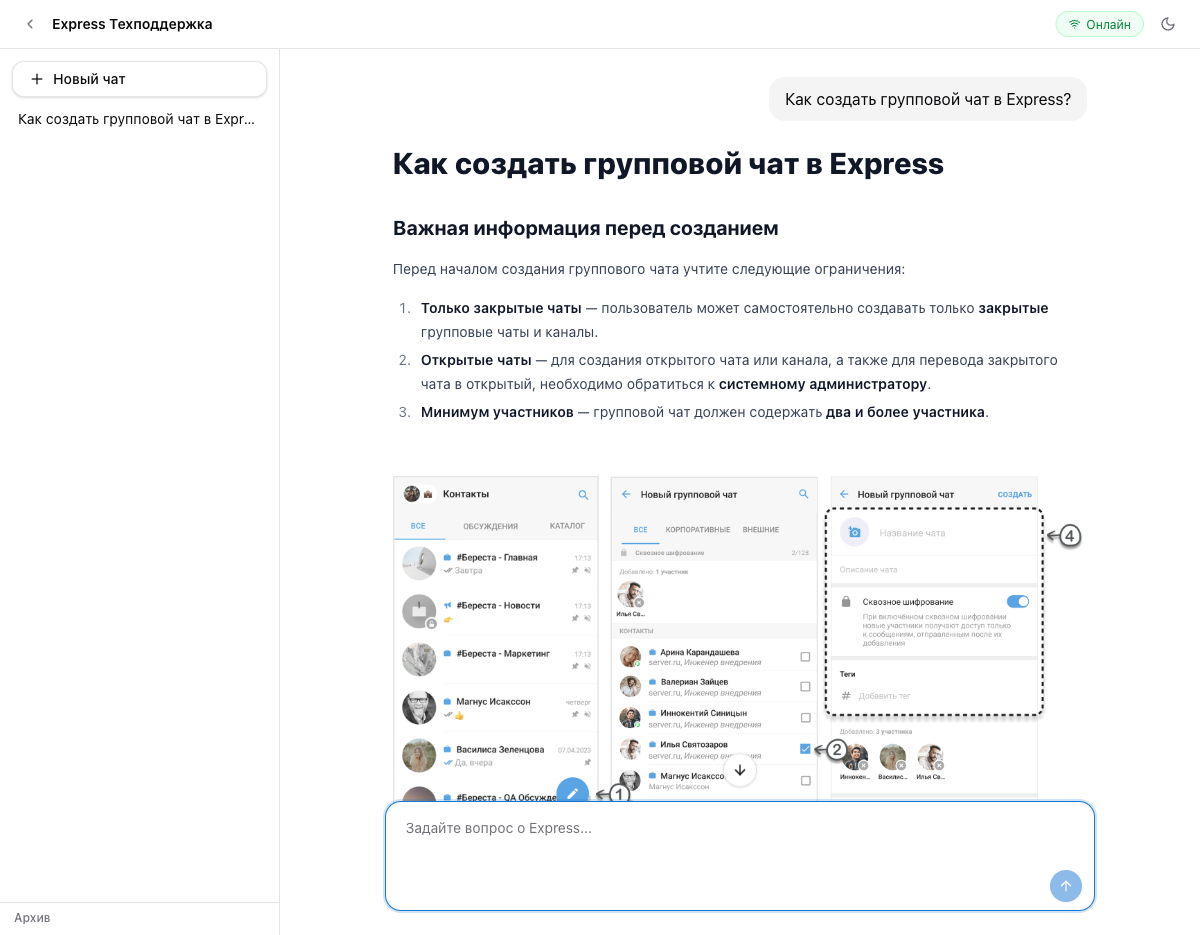
Task: Uncheck the checkbox for Илья Святозаров
Action: point(805,749)
